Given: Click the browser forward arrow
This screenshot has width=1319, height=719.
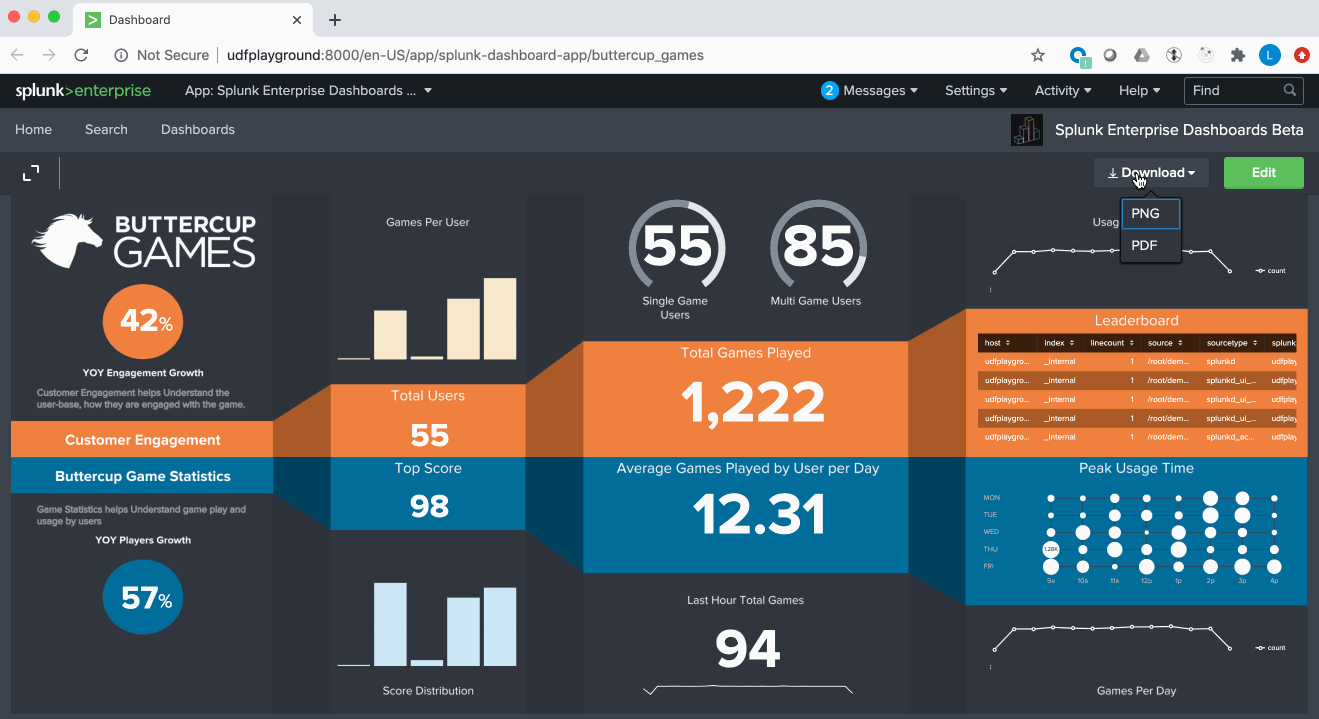Looking at the screenshot, I should pyautogui.click(x=49, y=55).
